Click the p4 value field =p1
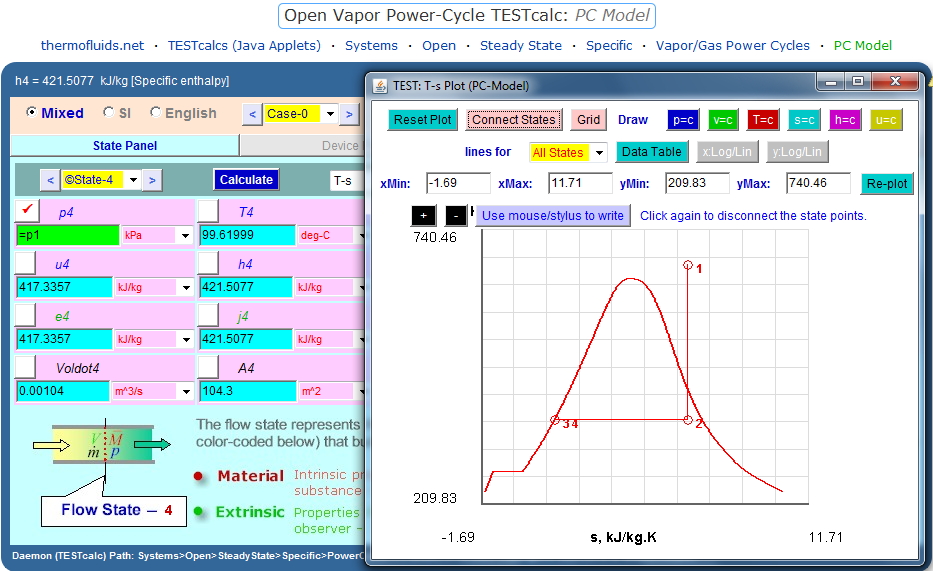The image size is (933, 571). click(x=67, y=236)
